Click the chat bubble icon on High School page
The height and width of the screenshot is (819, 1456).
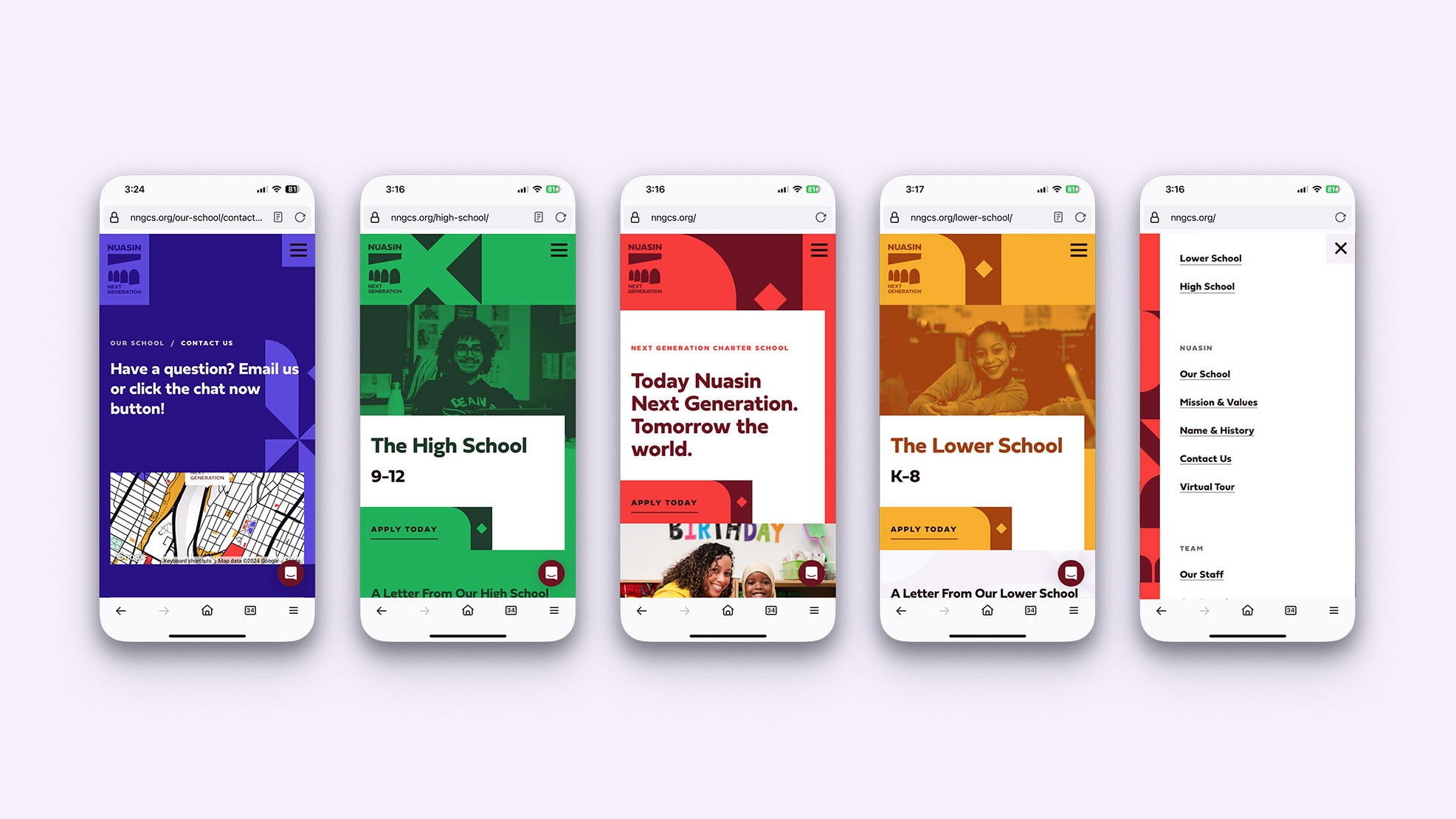pos(553,573)
